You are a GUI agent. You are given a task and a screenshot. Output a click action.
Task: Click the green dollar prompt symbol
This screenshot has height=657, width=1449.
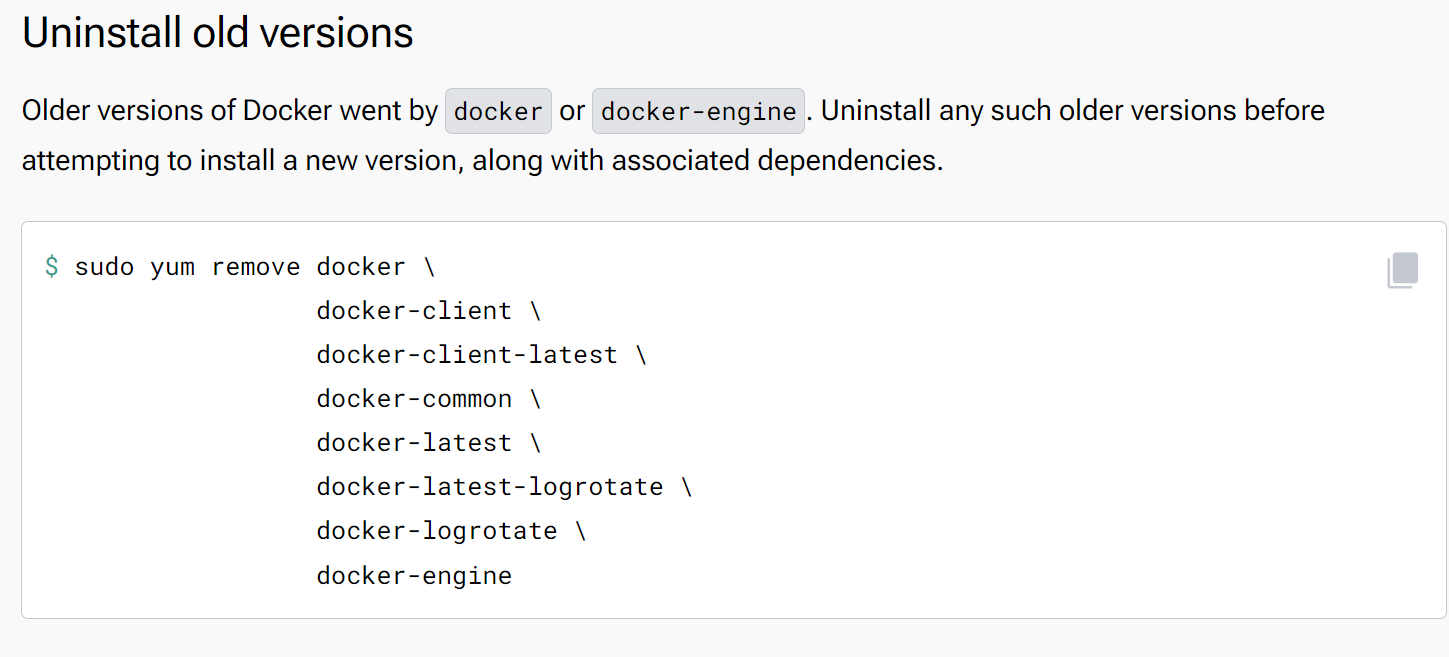52,267
